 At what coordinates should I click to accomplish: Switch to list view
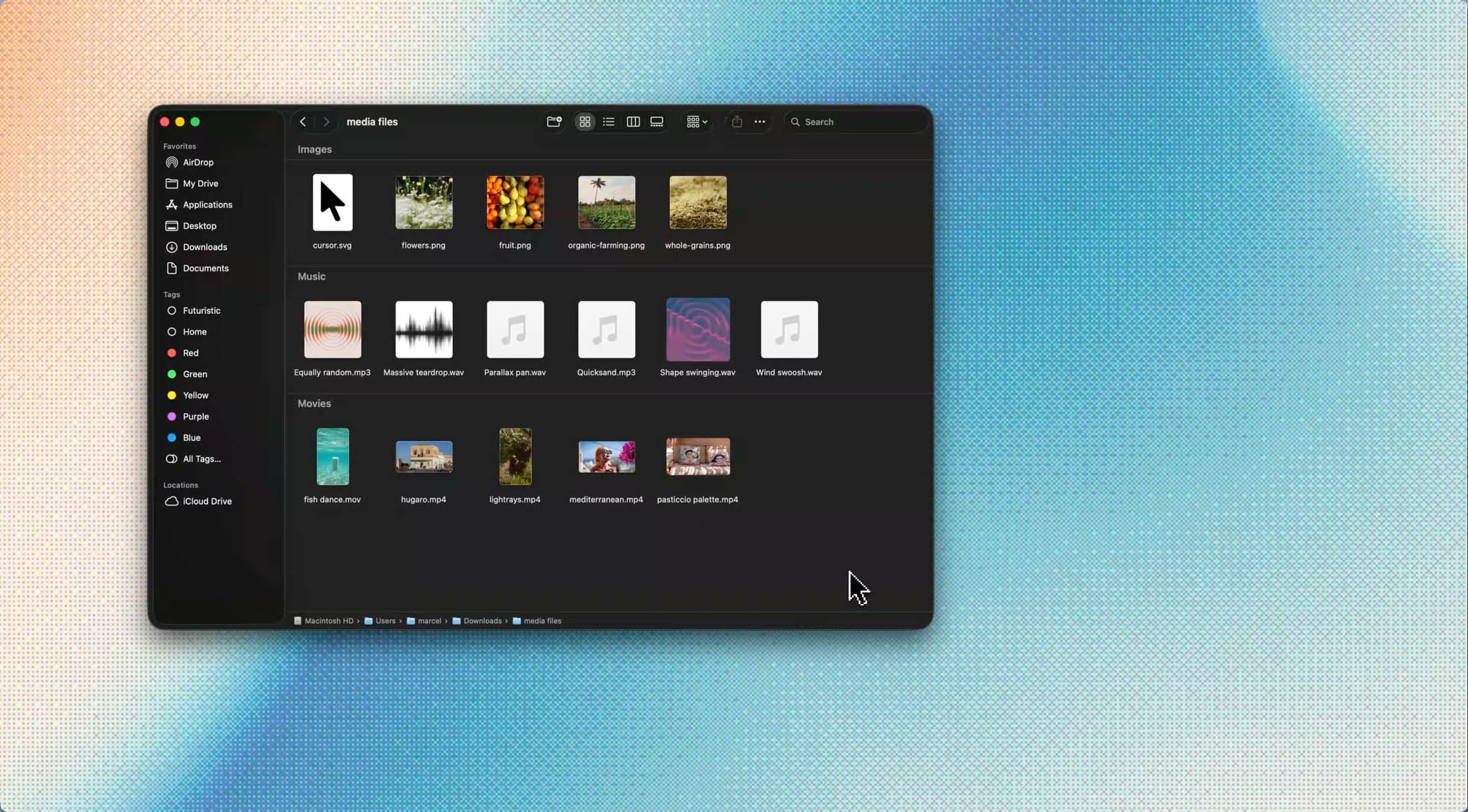(x=609, y=121)
